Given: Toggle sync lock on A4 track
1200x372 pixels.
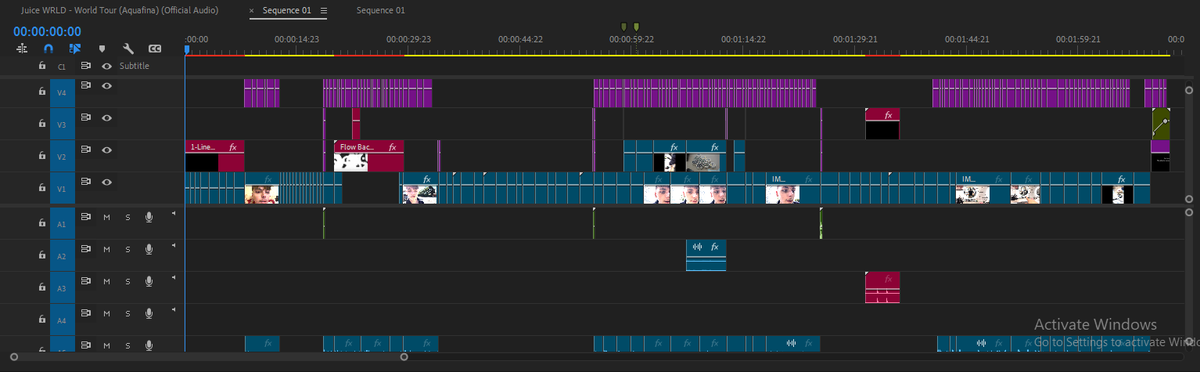Looking at the screenshot, I should coord(86,314).
